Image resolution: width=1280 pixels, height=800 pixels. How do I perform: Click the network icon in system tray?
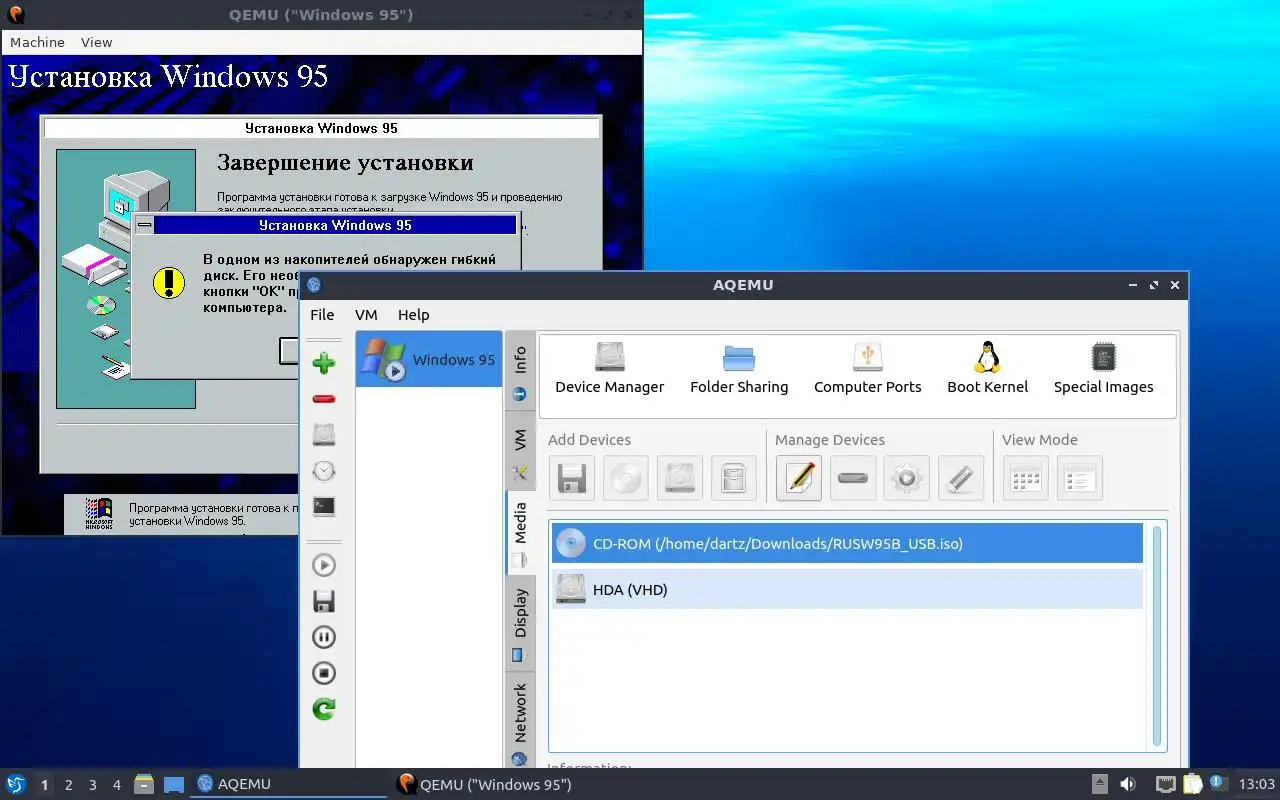click(1165, 784)
